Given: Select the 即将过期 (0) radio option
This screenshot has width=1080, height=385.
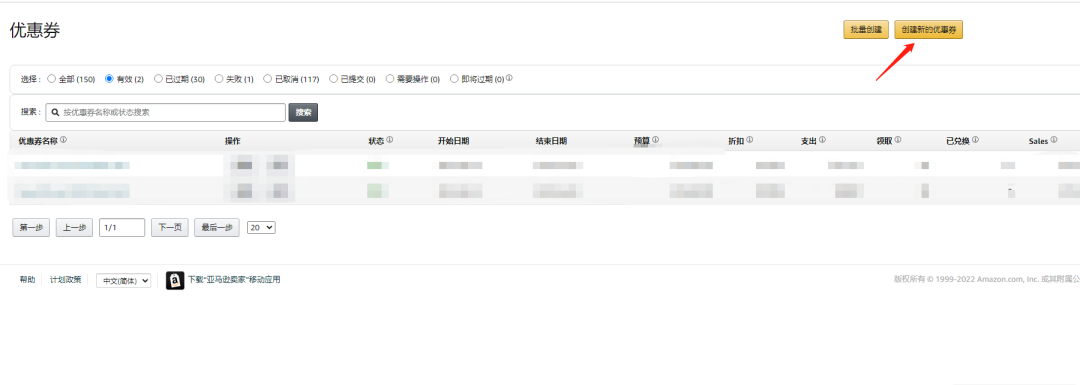Looking at the screenshot, I should 454,79.
